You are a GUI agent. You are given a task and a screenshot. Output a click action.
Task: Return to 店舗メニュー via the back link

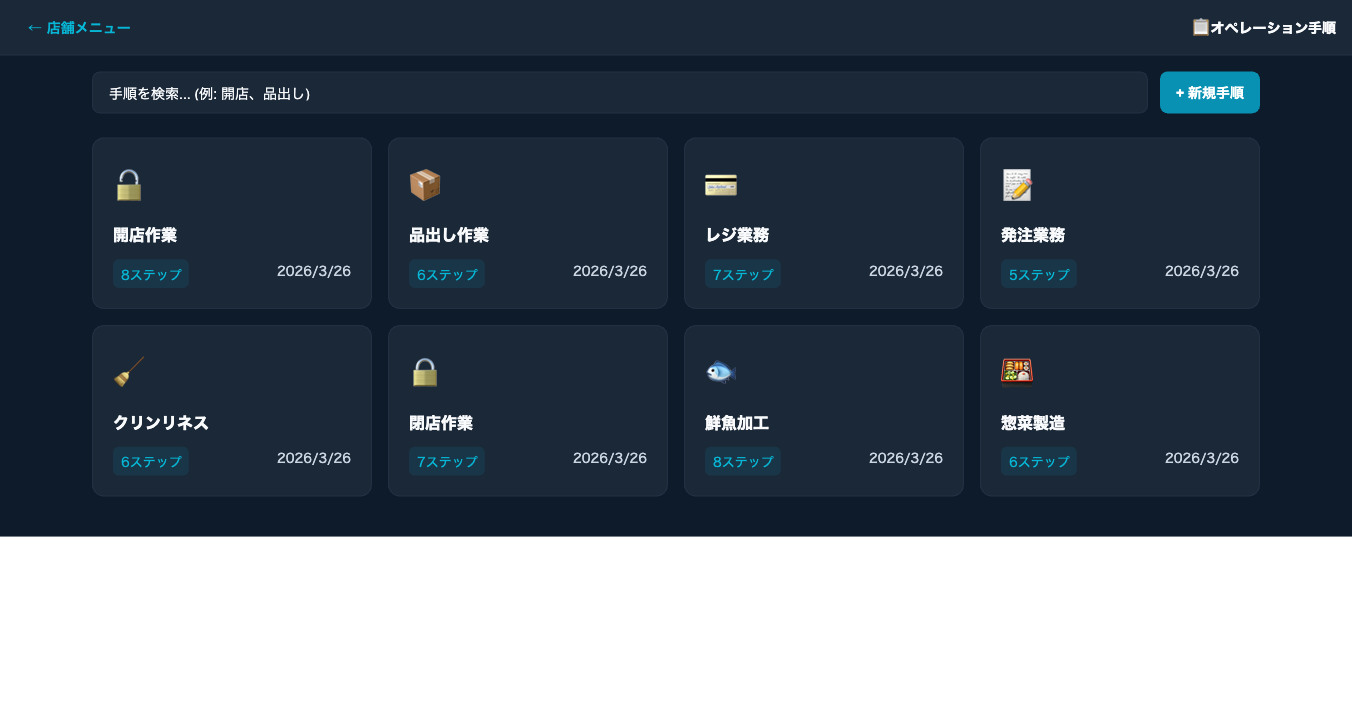[79, 27]
